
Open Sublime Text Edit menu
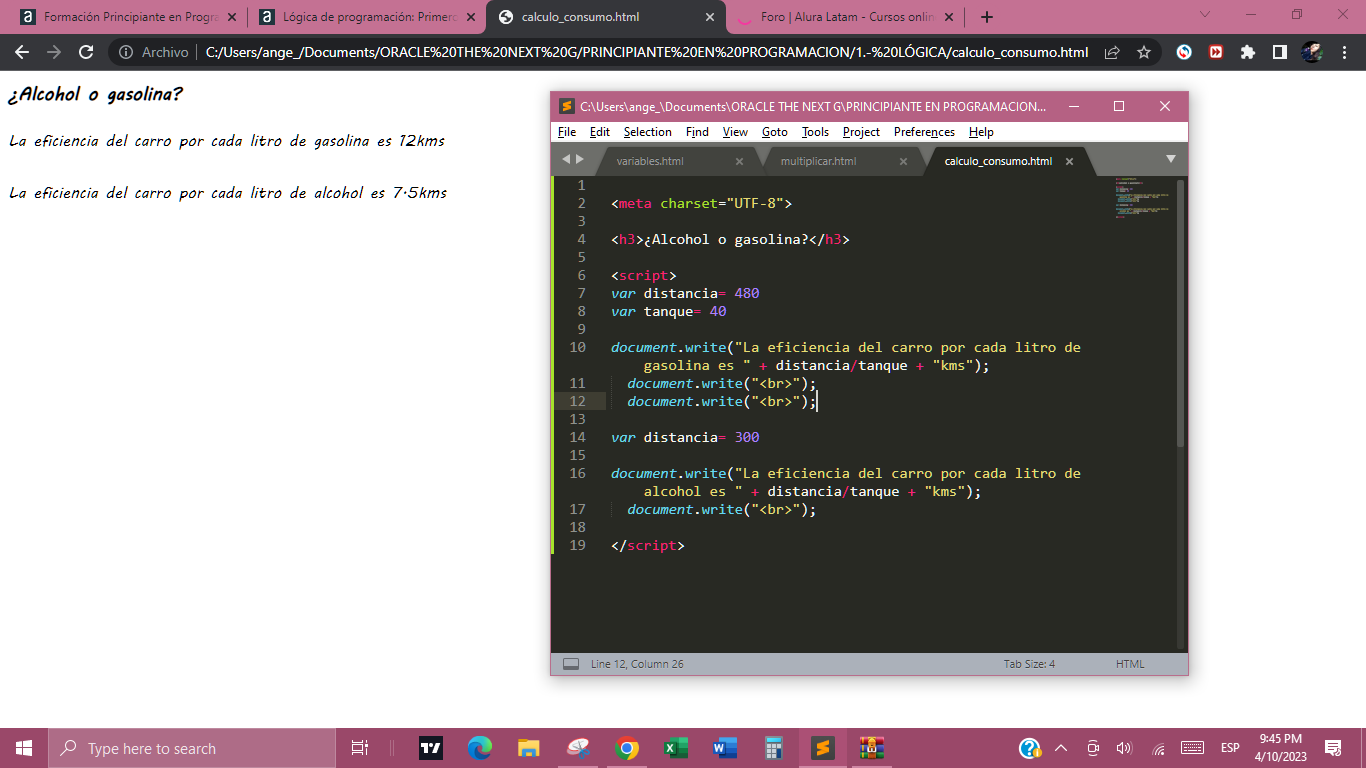click(x=599, y=132)
